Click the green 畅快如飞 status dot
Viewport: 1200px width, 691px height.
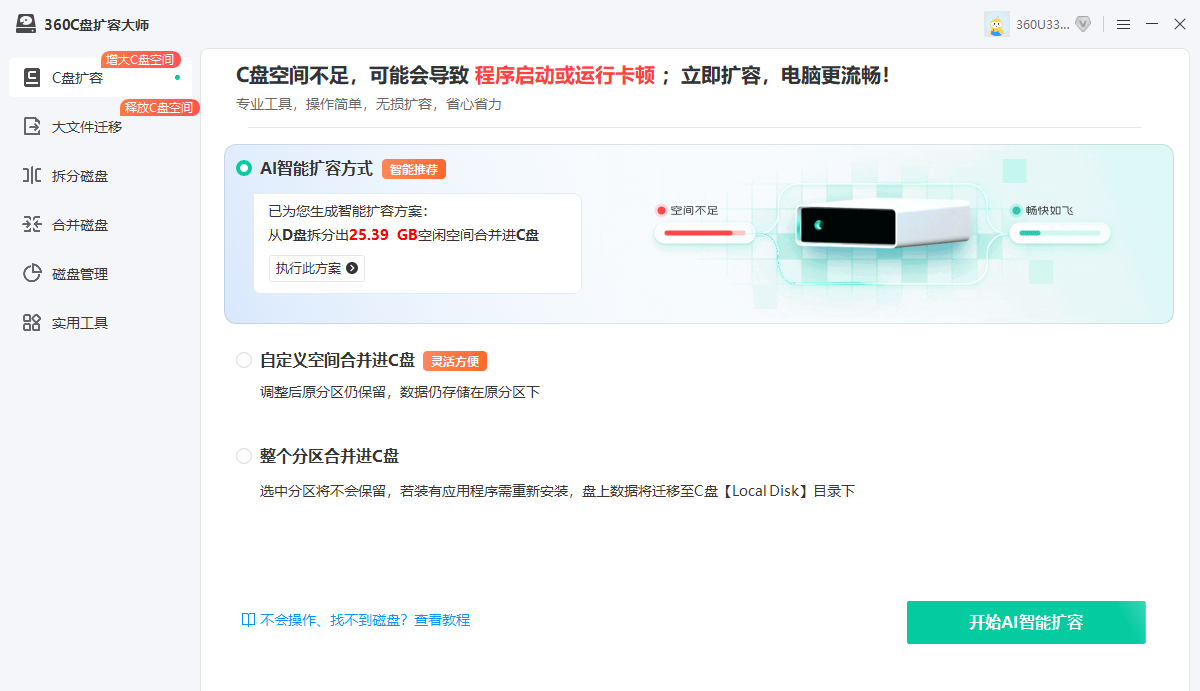point(1017,210)
